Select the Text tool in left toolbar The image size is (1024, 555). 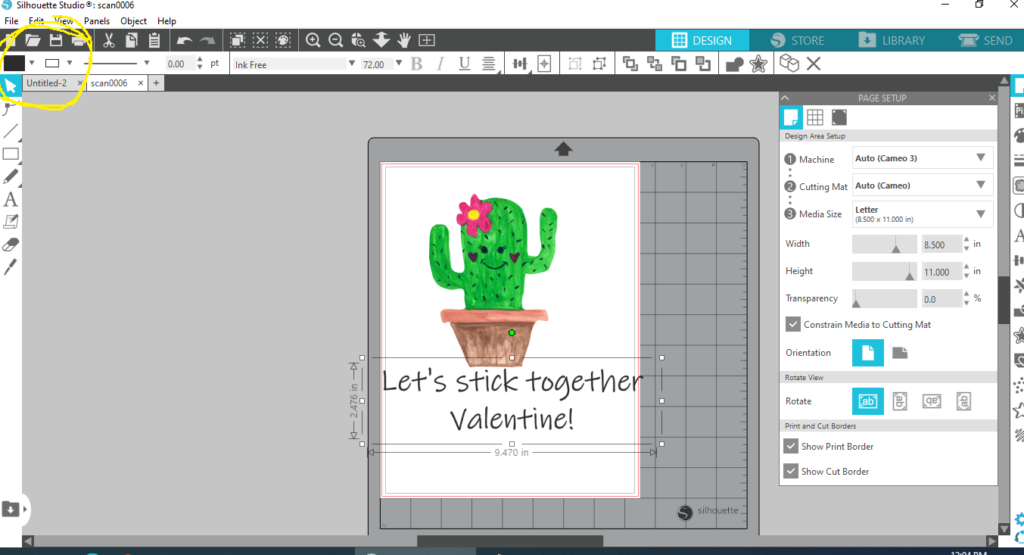(11, 199)
